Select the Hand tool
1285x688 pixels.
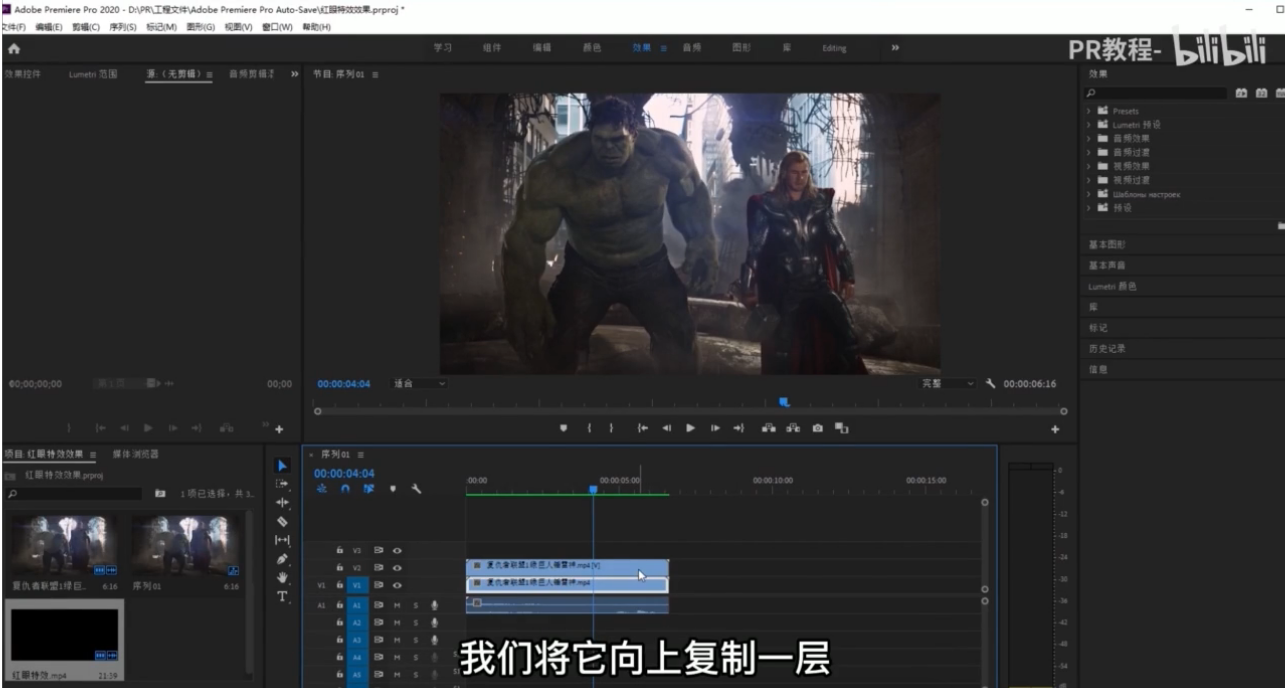coord(282,578)
